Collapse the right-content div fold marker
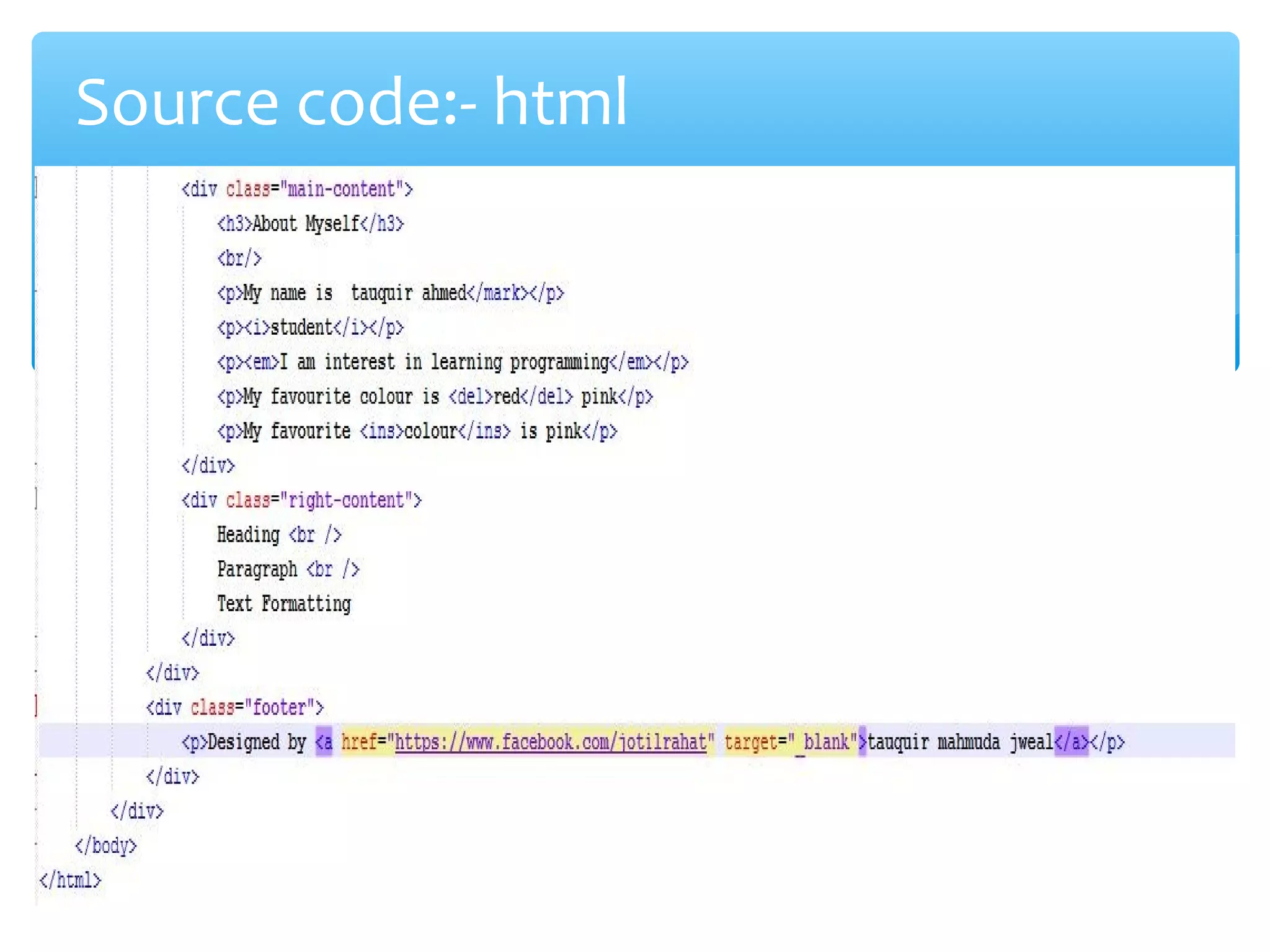The height and width of the screenshot is (952, 1270). [x=36, y=499]
